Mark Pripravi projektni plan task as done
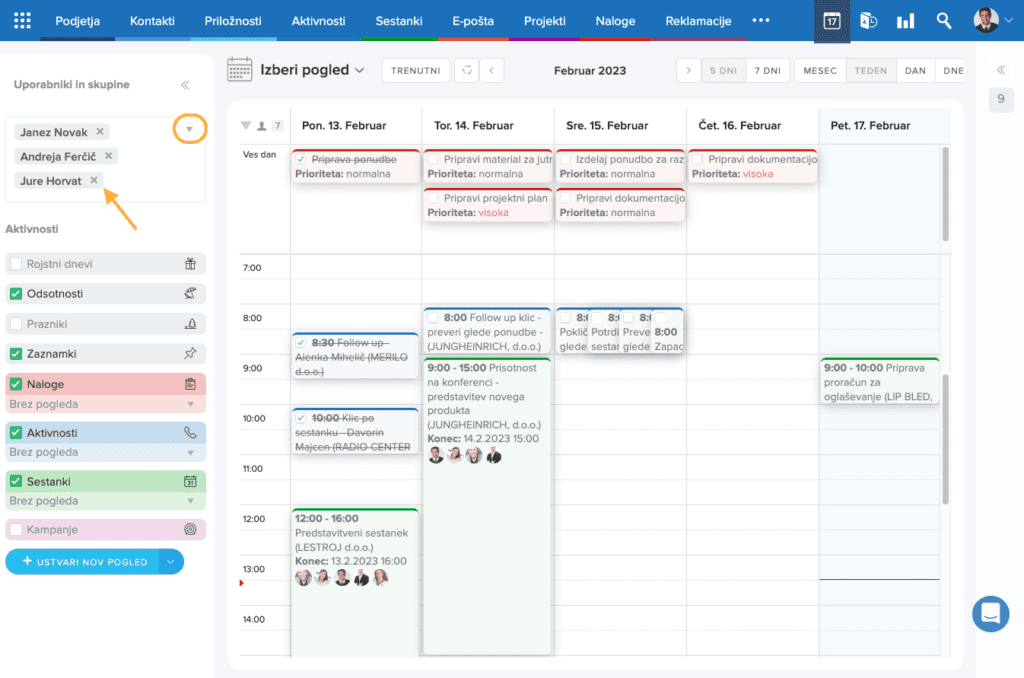Image resolution: width=1024 pixels, height=678 pixels. point(433,197)
